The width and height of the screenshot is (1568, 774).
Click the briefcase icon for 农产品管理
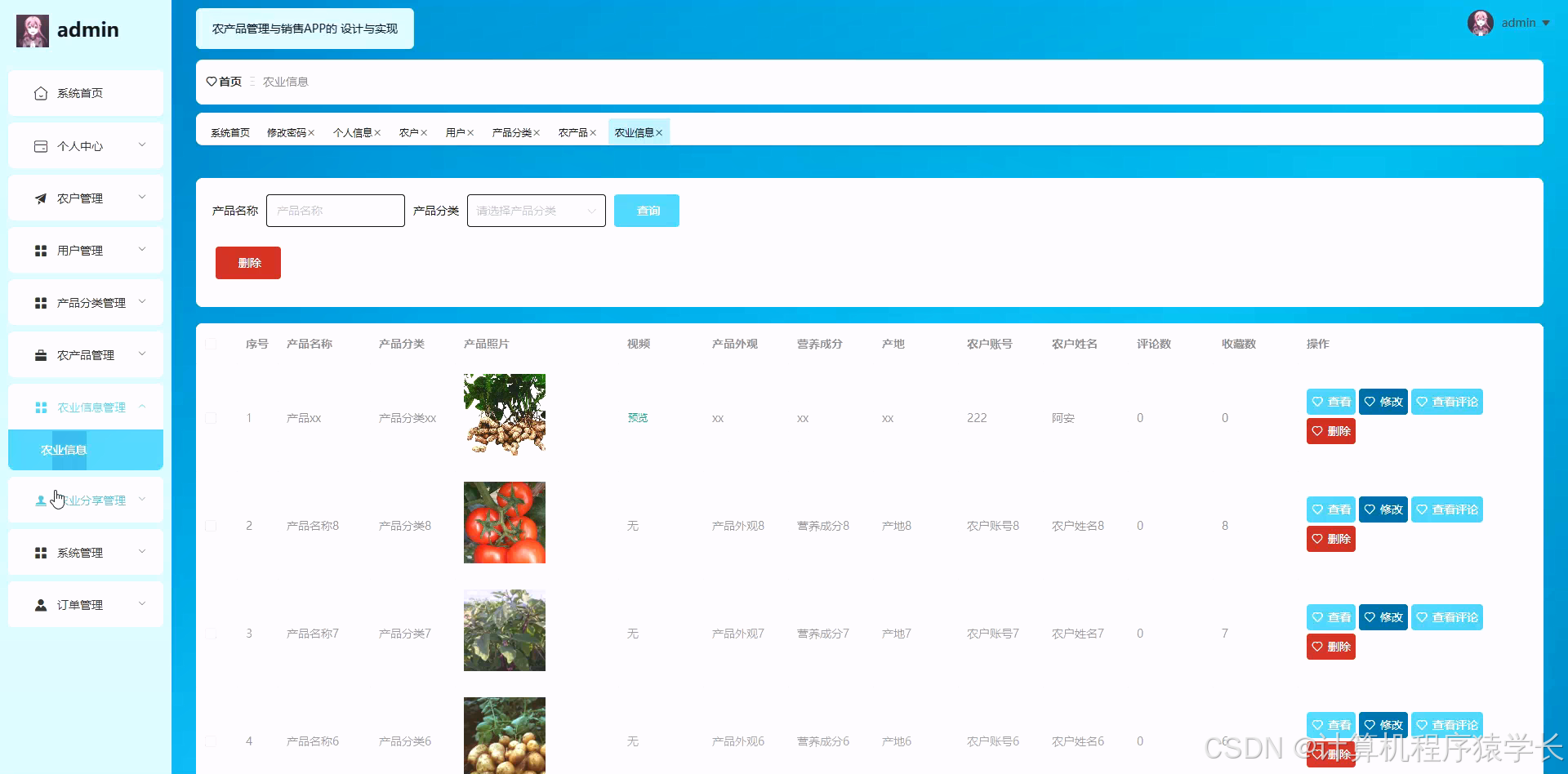coord(41,355)
